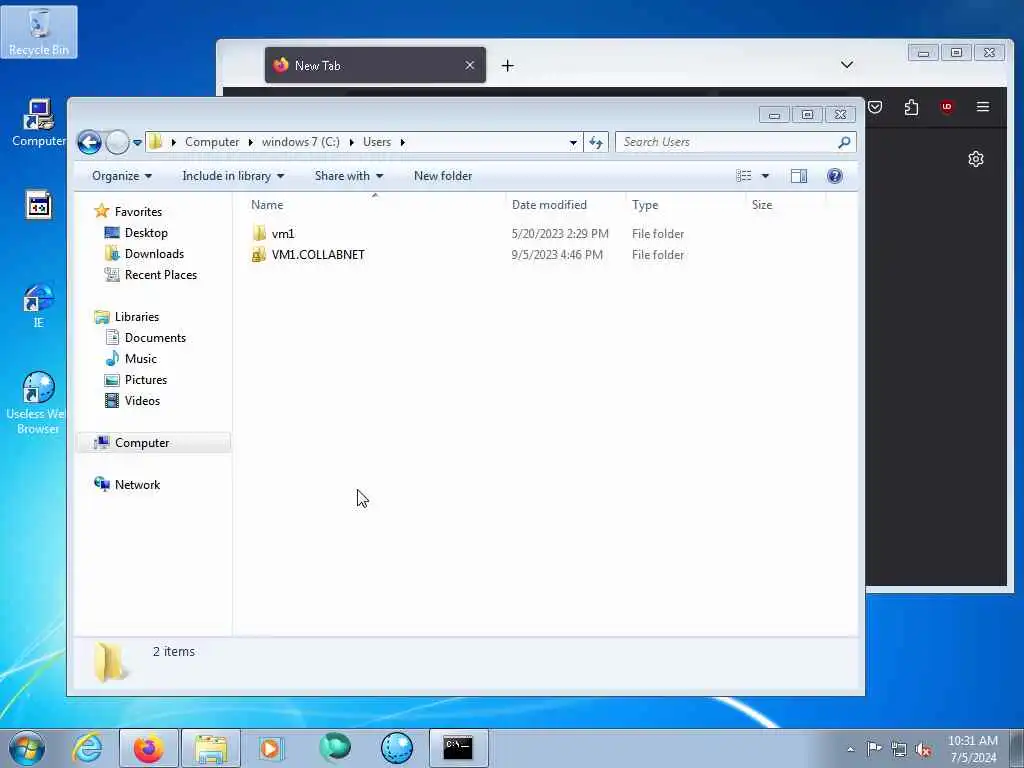Image resolution: width=1024 pixels, height=768 pixels.
Task: Sort by the Size column header
Action: (x=786, y=204)
